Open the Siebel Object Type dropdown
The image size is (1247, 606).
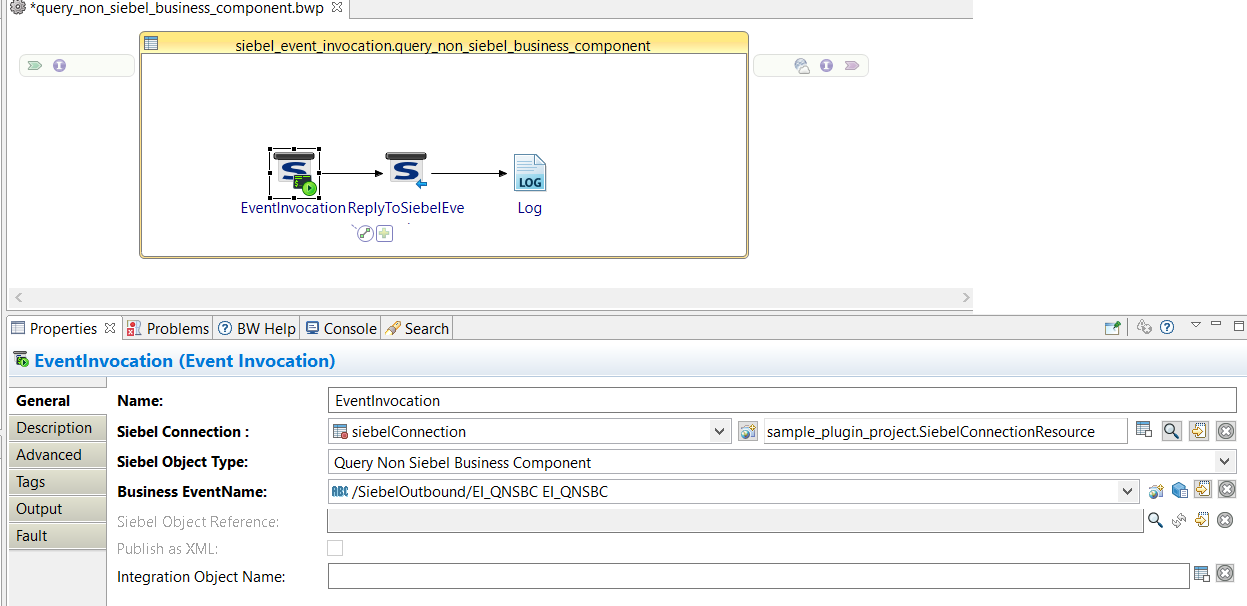1225,462
